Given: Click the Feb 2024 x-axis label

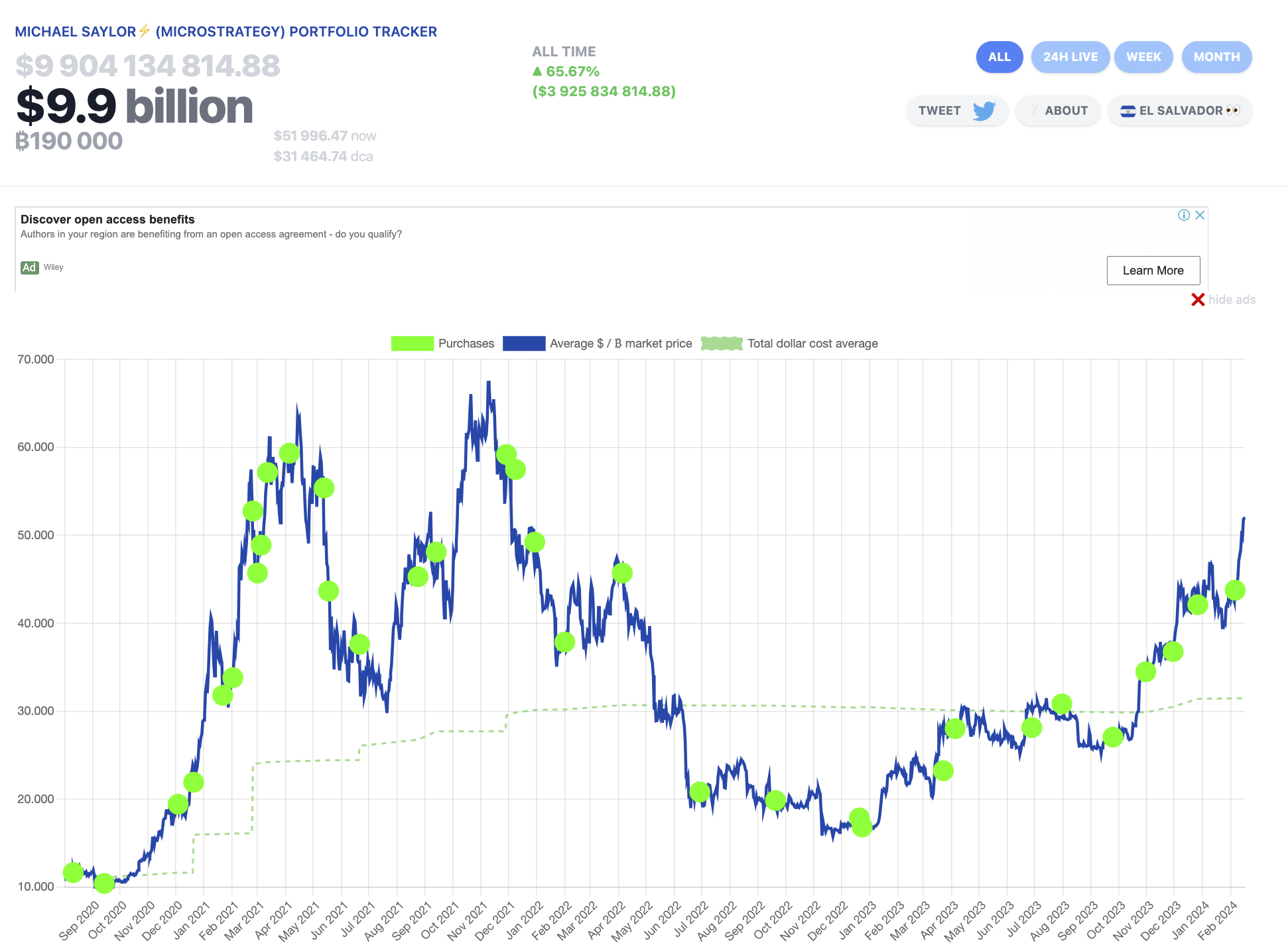Looking at the screenshot, I should click(x=1218, y=920).
